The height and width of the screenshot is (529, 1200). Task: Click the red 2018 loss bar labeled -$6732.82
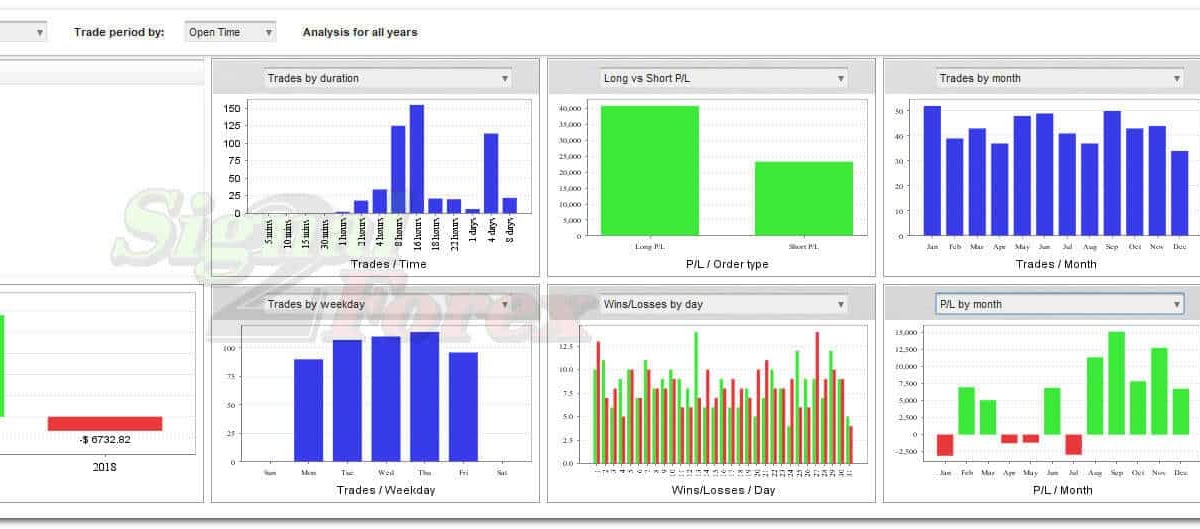(x=105, y=424)
